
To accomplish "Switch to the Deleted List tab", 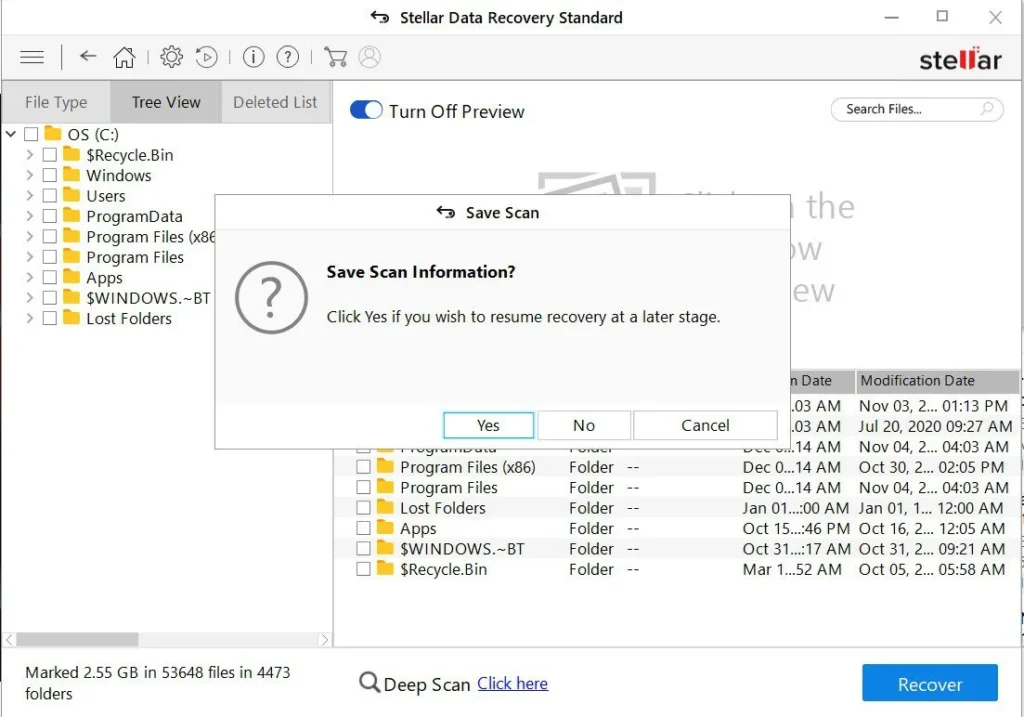I will [x=275, y=102].
